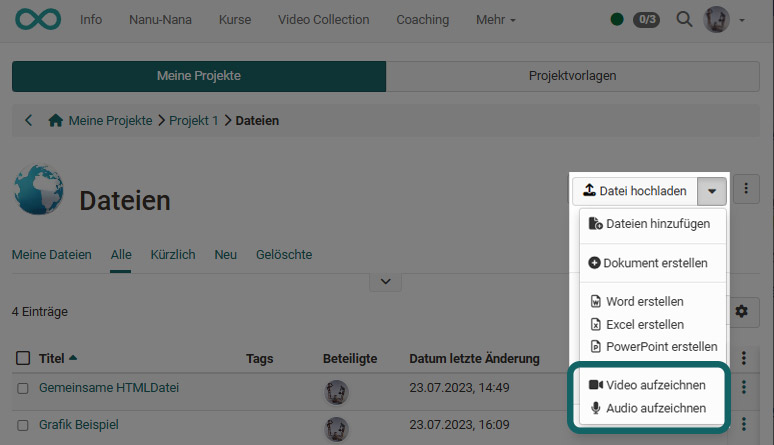Toggle the Datei hochladen dropdown arrow
Screen dimensions: 774x445
coord(711,190)
